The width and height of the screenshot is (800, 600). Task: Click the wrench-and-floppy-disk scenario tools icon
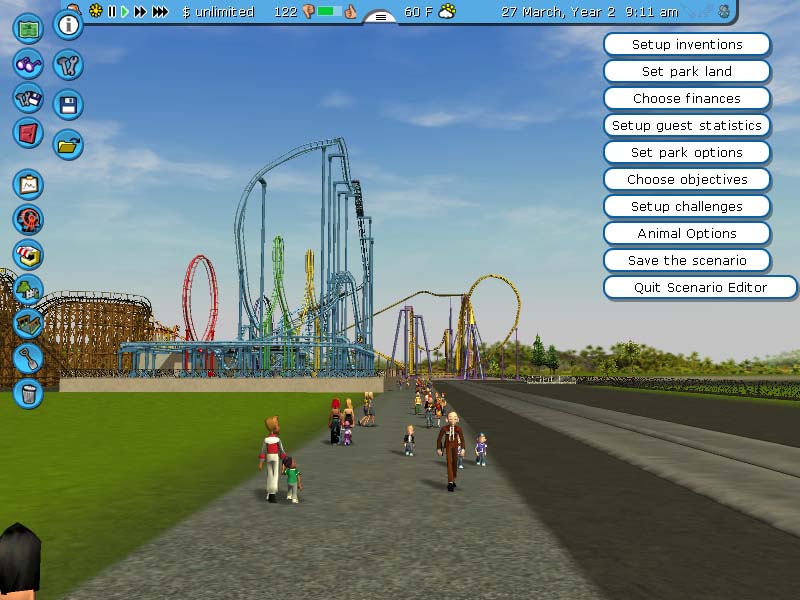28,98
